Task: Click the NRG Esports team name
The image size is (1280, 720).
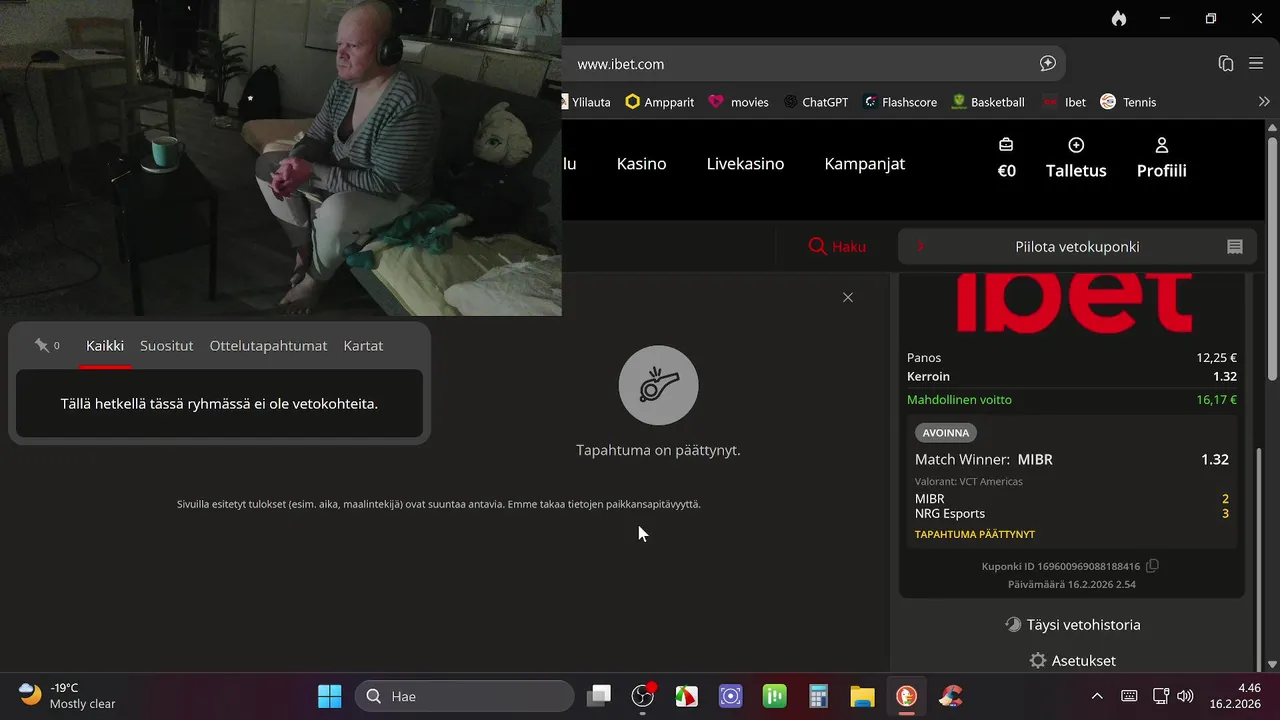Action: [950, 514]
